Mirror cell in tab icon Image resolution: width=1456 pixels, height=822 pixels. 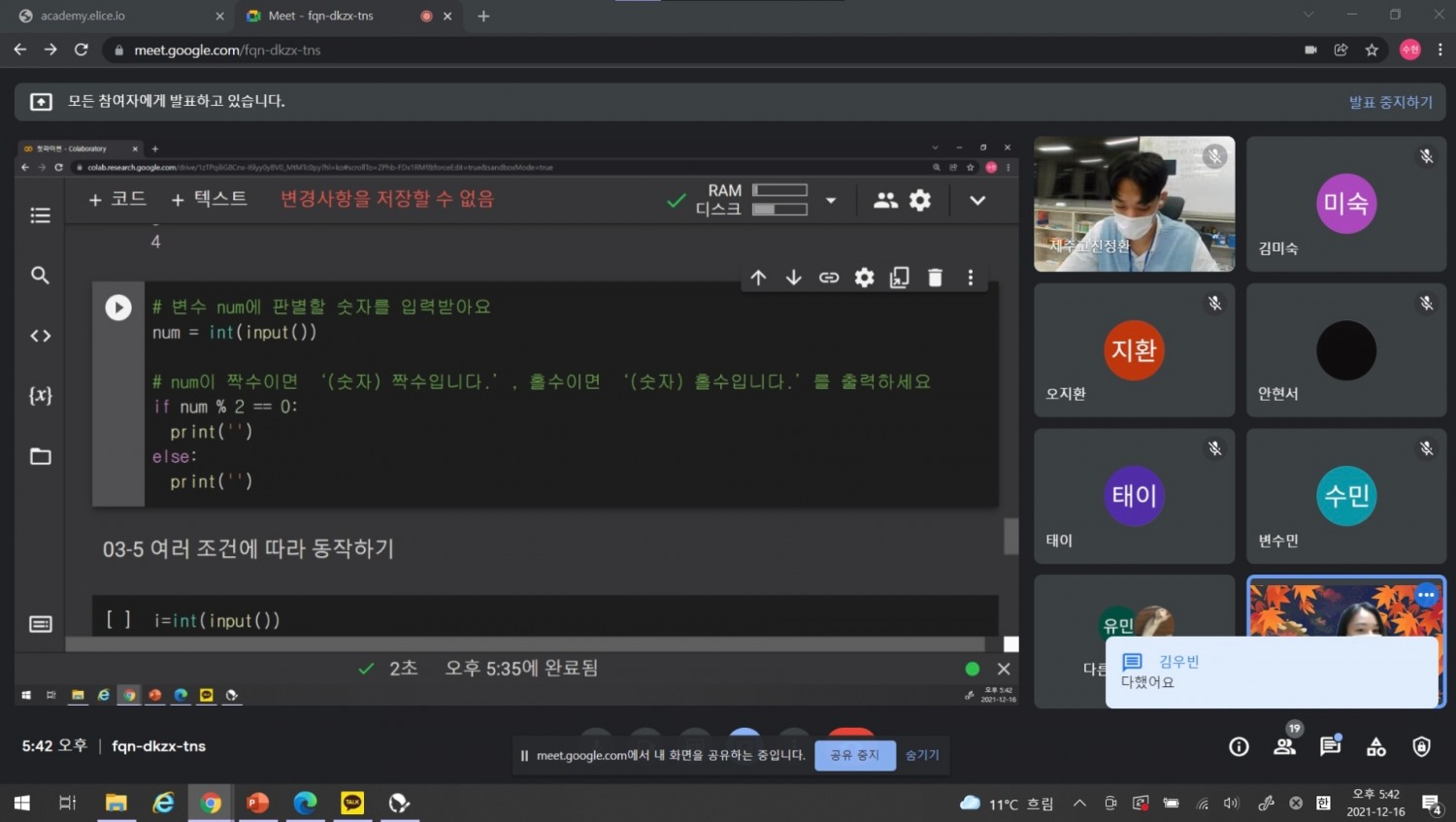900,278
